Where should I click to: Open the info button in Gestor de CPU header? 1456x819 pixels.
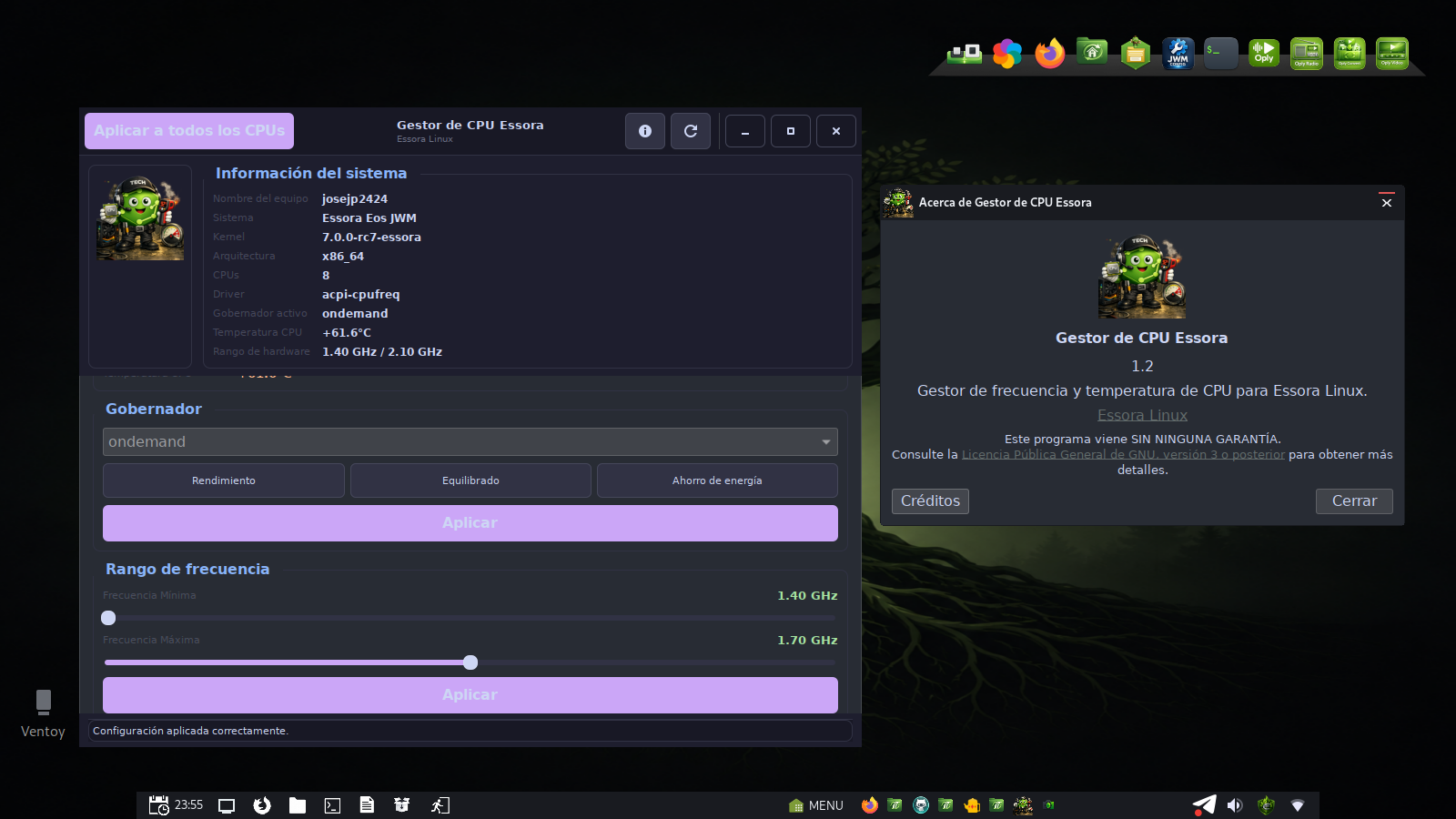pyautogui.click(x=645, y=131)
